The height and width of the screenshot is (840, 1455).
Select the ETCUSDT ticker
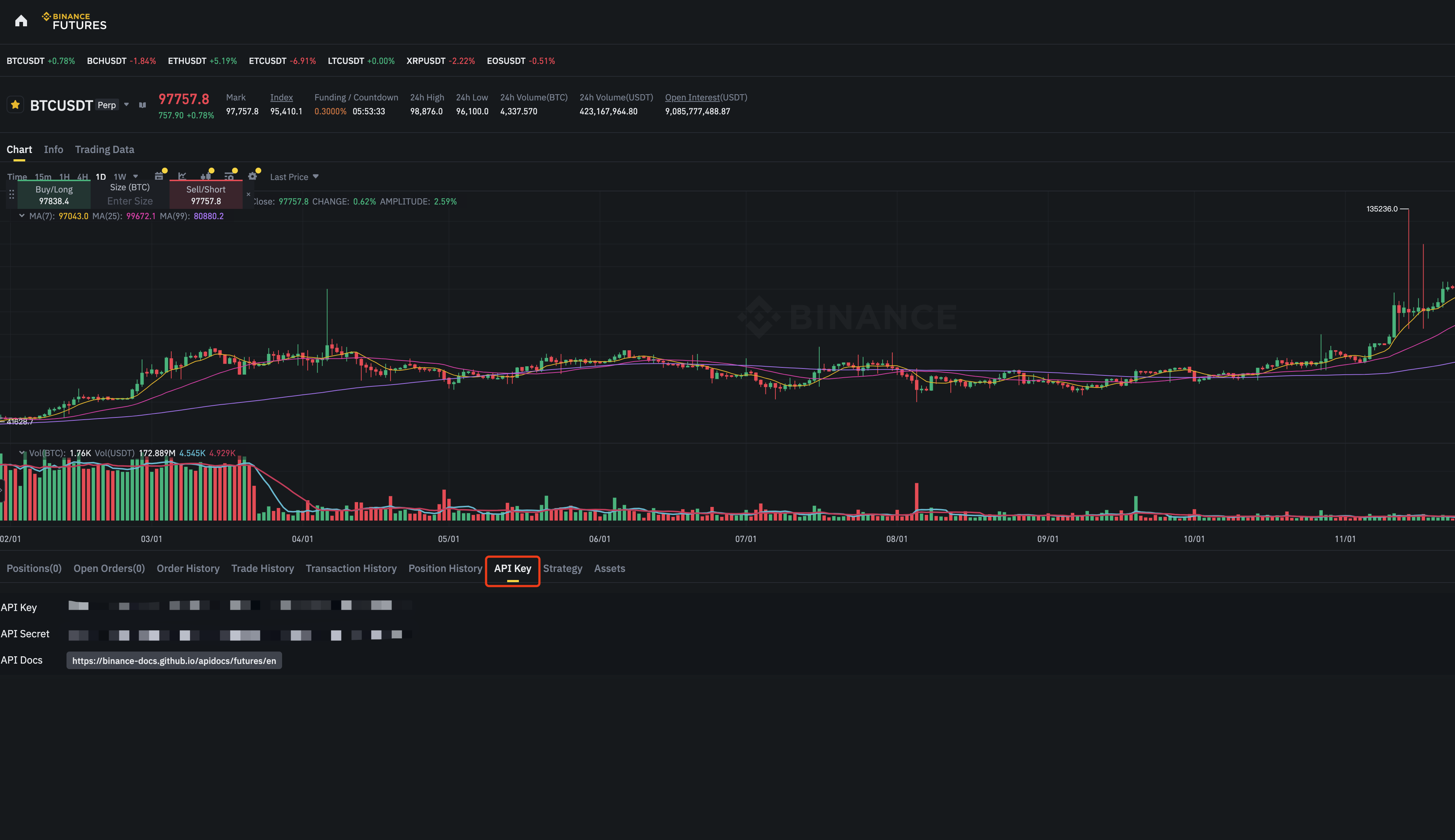tap(282, 61)
